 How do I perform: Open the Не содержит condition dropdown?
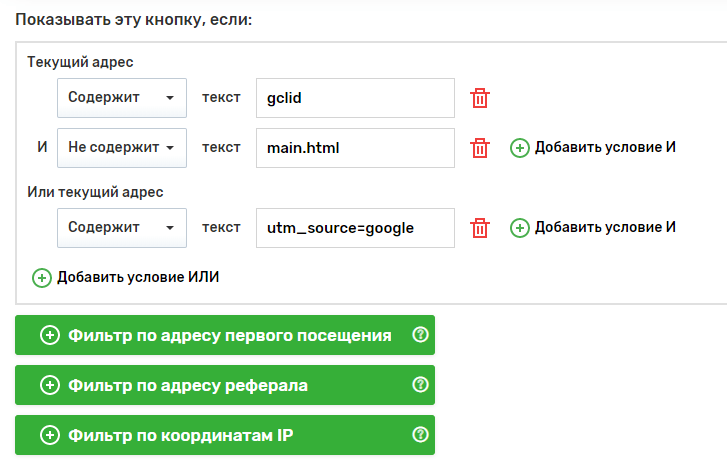121,148
